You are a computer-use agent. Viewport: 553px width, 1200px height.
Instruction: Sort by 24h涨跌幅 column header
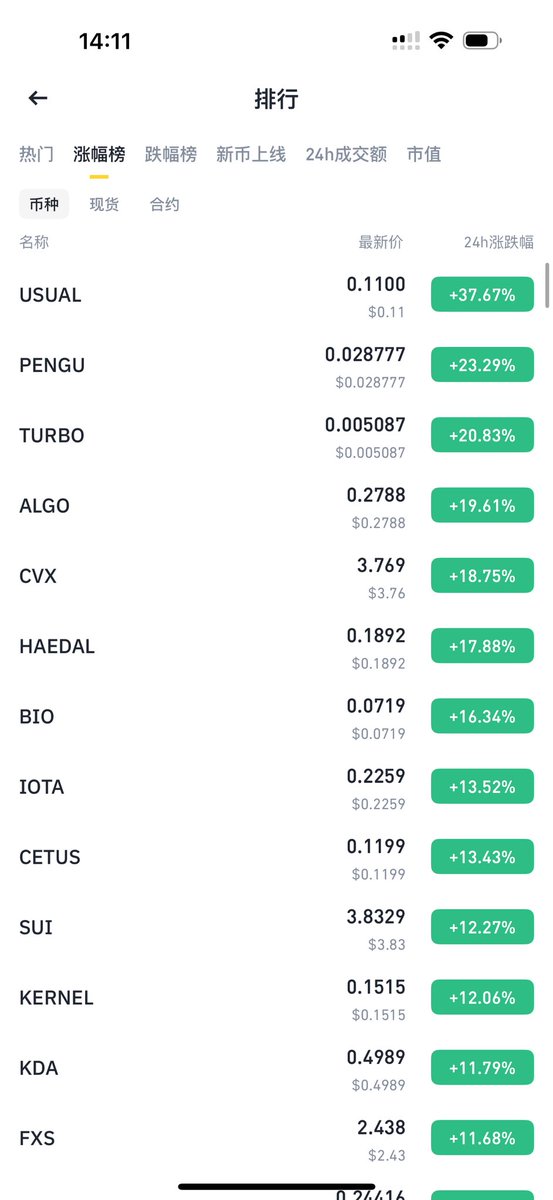(x=499, y=242)
